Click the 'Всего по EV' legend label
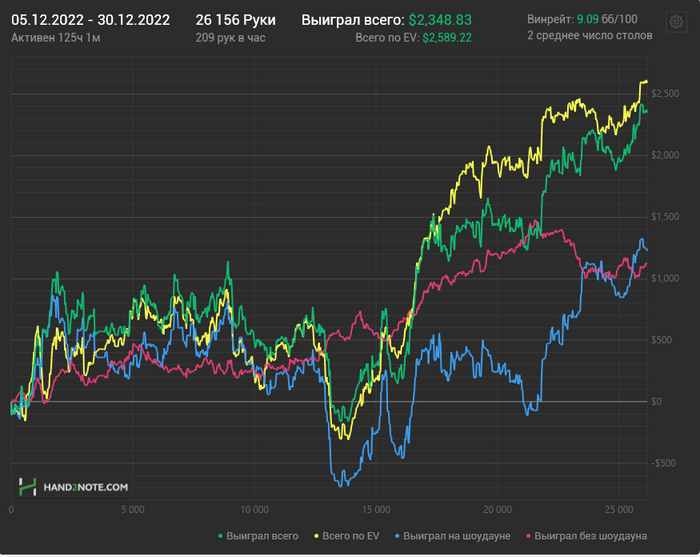Viewport: 700px width, 557px height. (350, 536)
